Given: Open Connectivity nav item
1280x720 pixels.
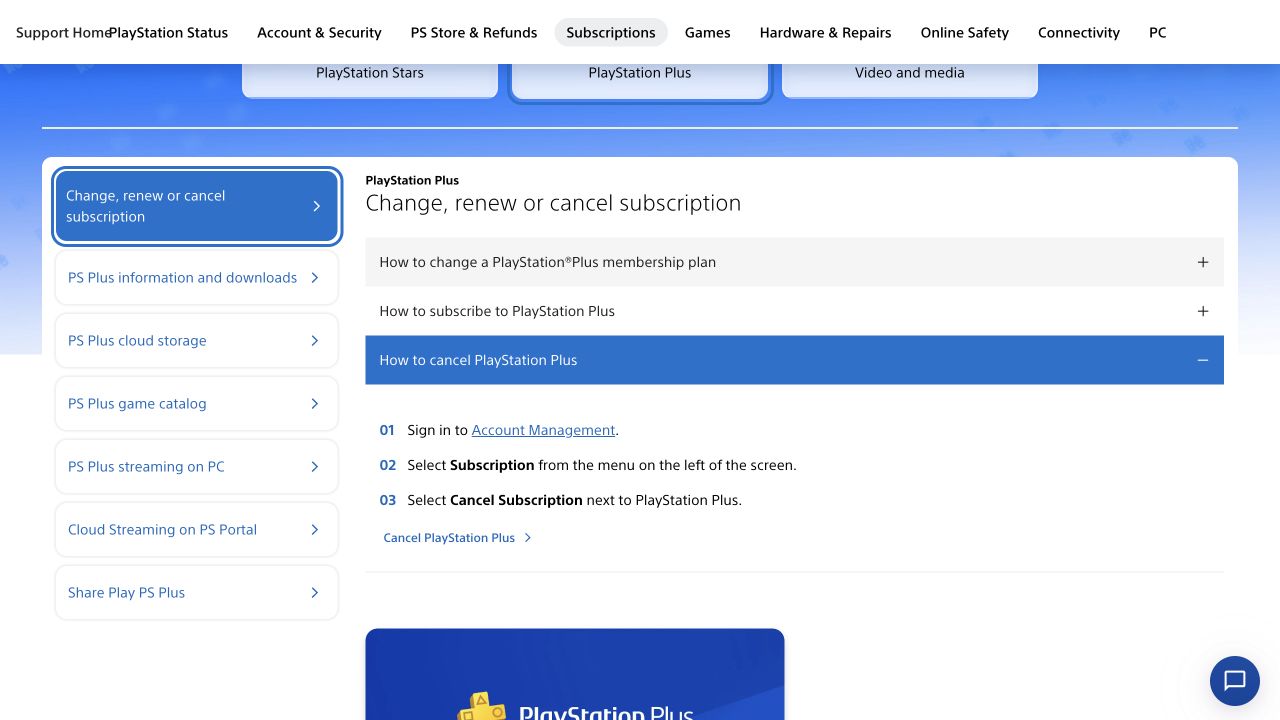Looking at the screenshot, I should pyautogui.click(x=1079, y=32).
